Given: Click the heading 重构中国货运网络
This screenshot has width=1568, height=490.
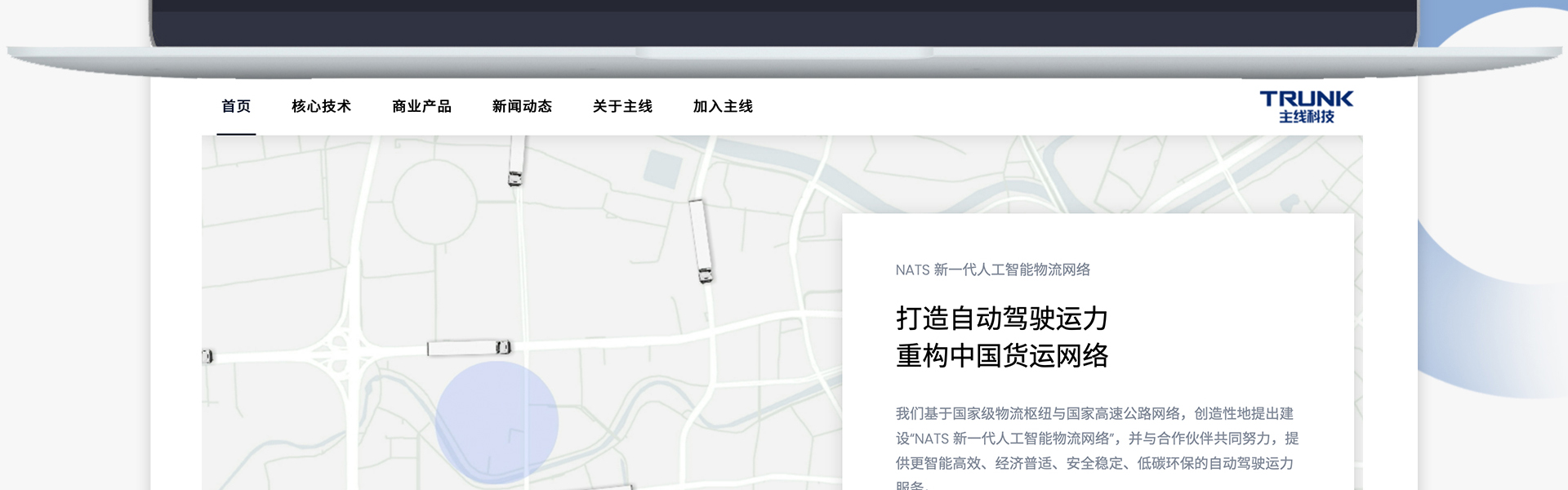Looking at the screenshot, I should click(x=1002, y=356).
